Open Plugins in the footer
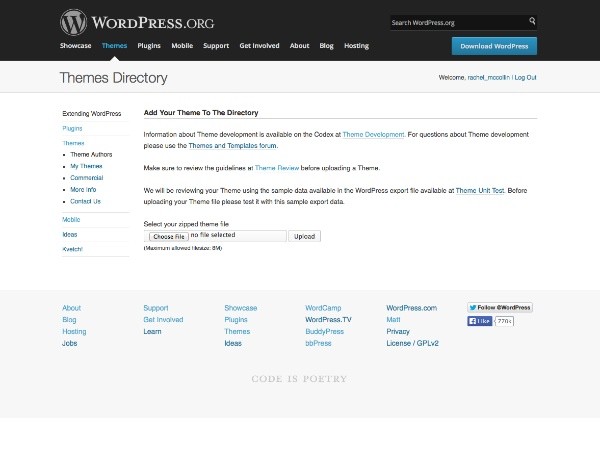This screenshot has width=600, height=467. pyautogui.click(x=236, y=320)
